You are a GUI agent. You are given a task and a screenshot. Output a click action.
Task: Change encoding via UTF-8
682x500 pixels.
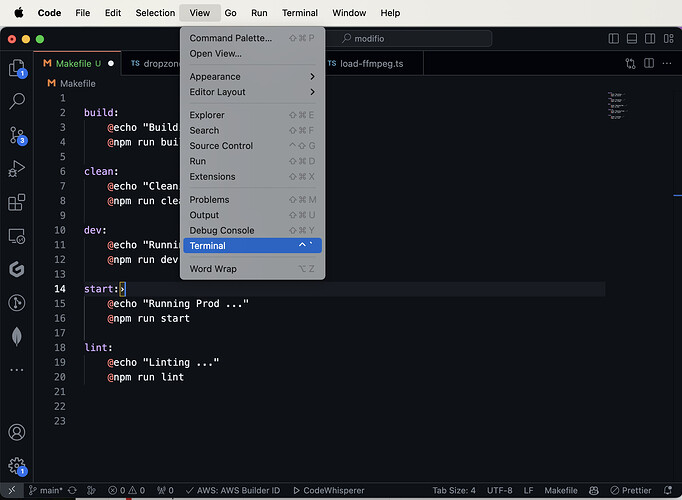pyautogui.click(x=499, y=490)
